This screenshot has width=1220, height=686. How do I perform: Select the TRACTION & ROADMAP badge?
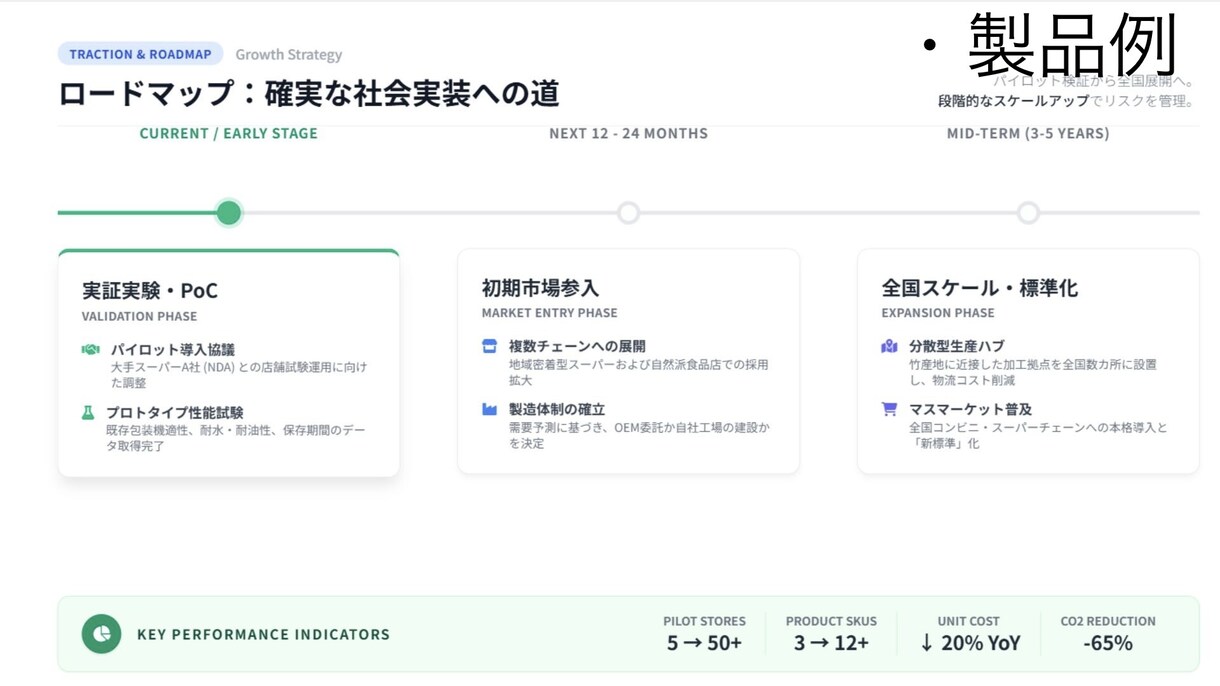pos(140,54)
